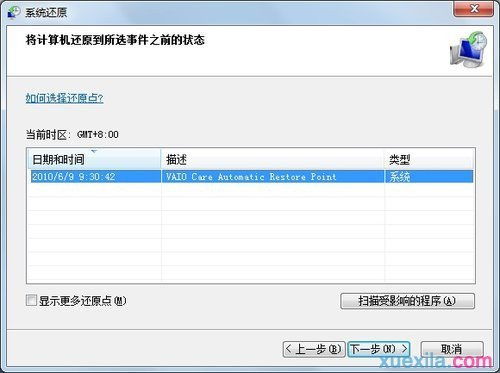The image size is (500, 373).
Task: Click the 系统还原 title bar icon
Action: pyautogui.click(x=14, y=12)
